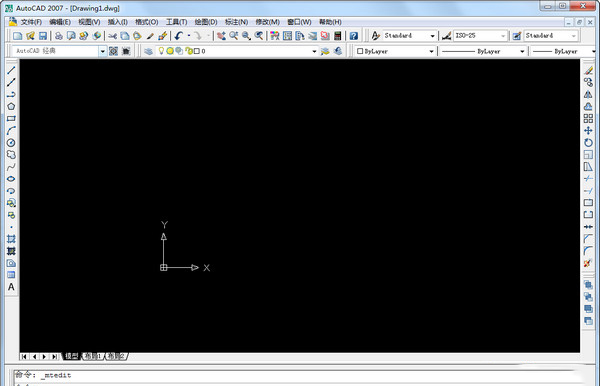Click the ByLayer color square swatch

pyautogui.click(x=360, y=51)
